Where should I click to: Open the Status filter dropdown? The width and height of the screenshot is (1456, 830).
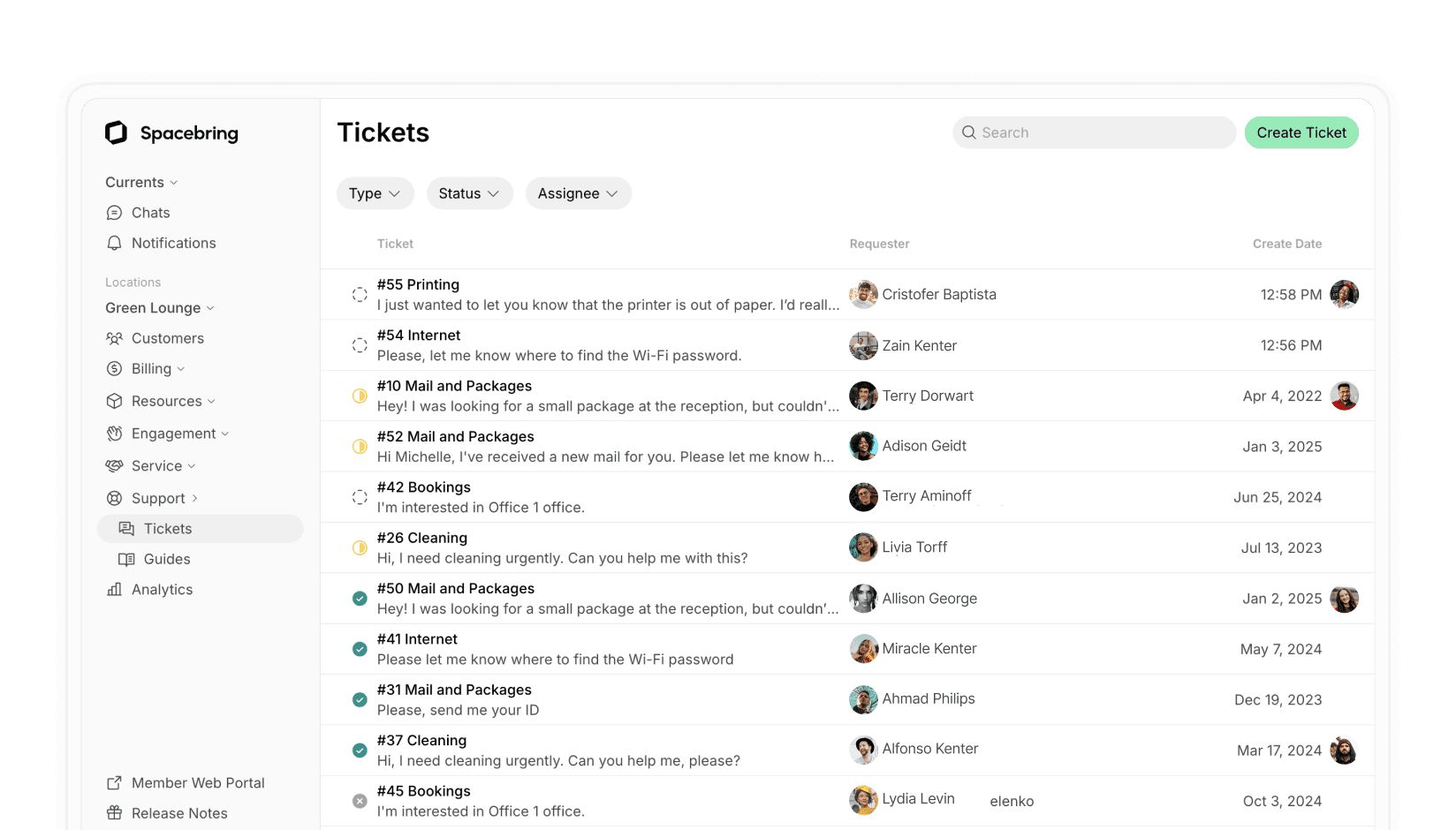(469, 193)
